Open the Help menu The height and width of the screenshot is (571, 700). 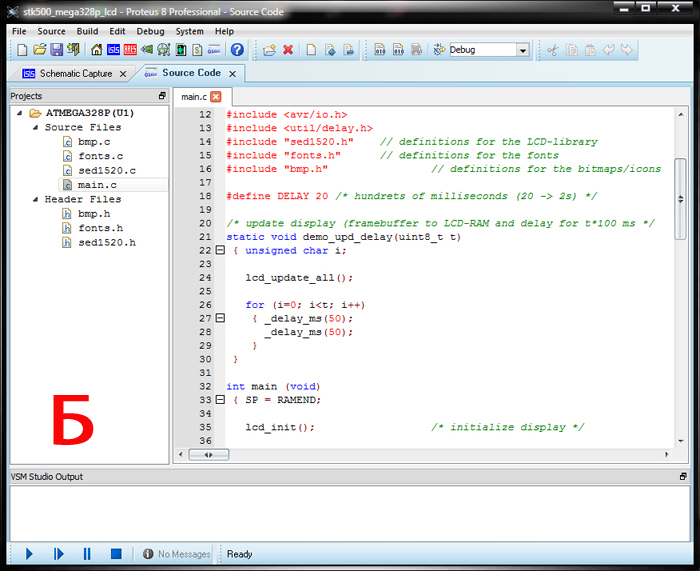coord(224,31)
